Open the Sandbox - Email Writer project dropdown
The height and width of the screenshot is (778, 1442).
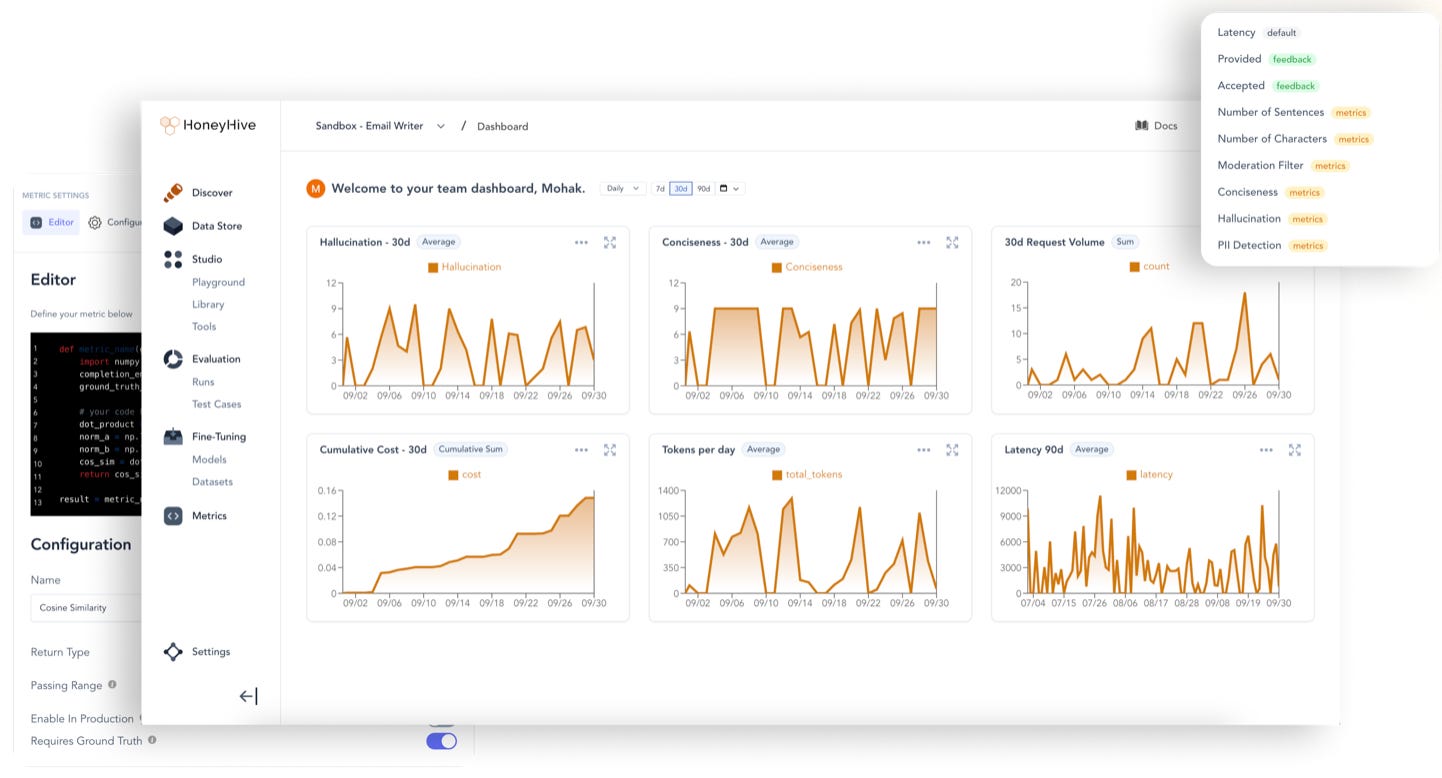380,126
